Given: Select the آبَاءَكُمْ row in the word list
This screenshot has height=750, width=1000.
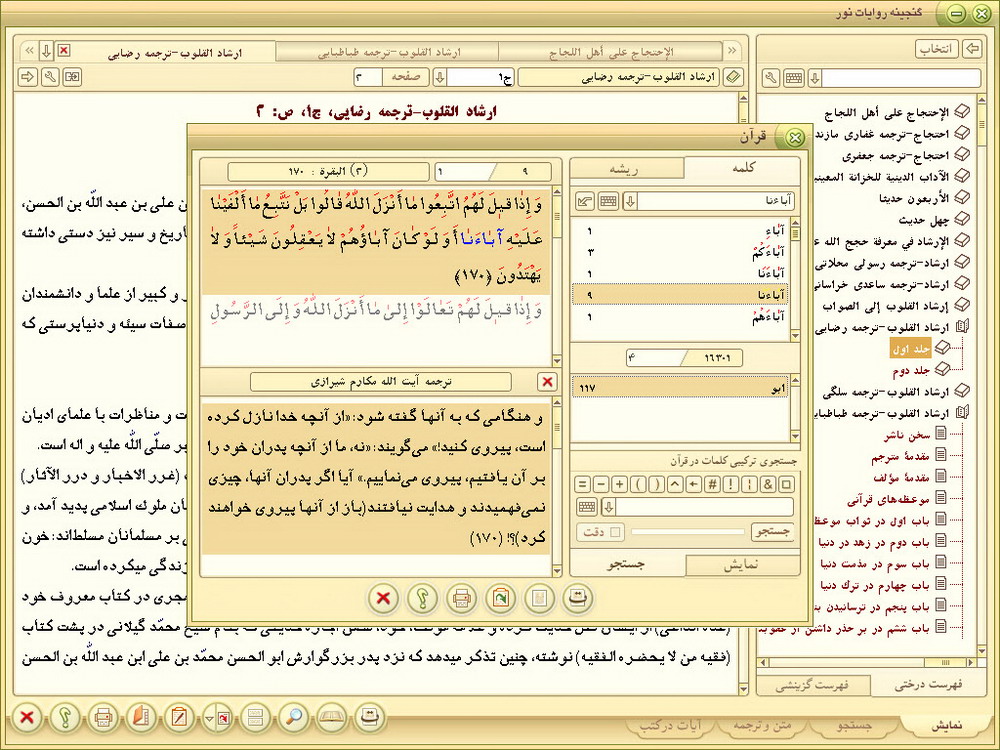Looking at the screenshot, I should (680, 252).
